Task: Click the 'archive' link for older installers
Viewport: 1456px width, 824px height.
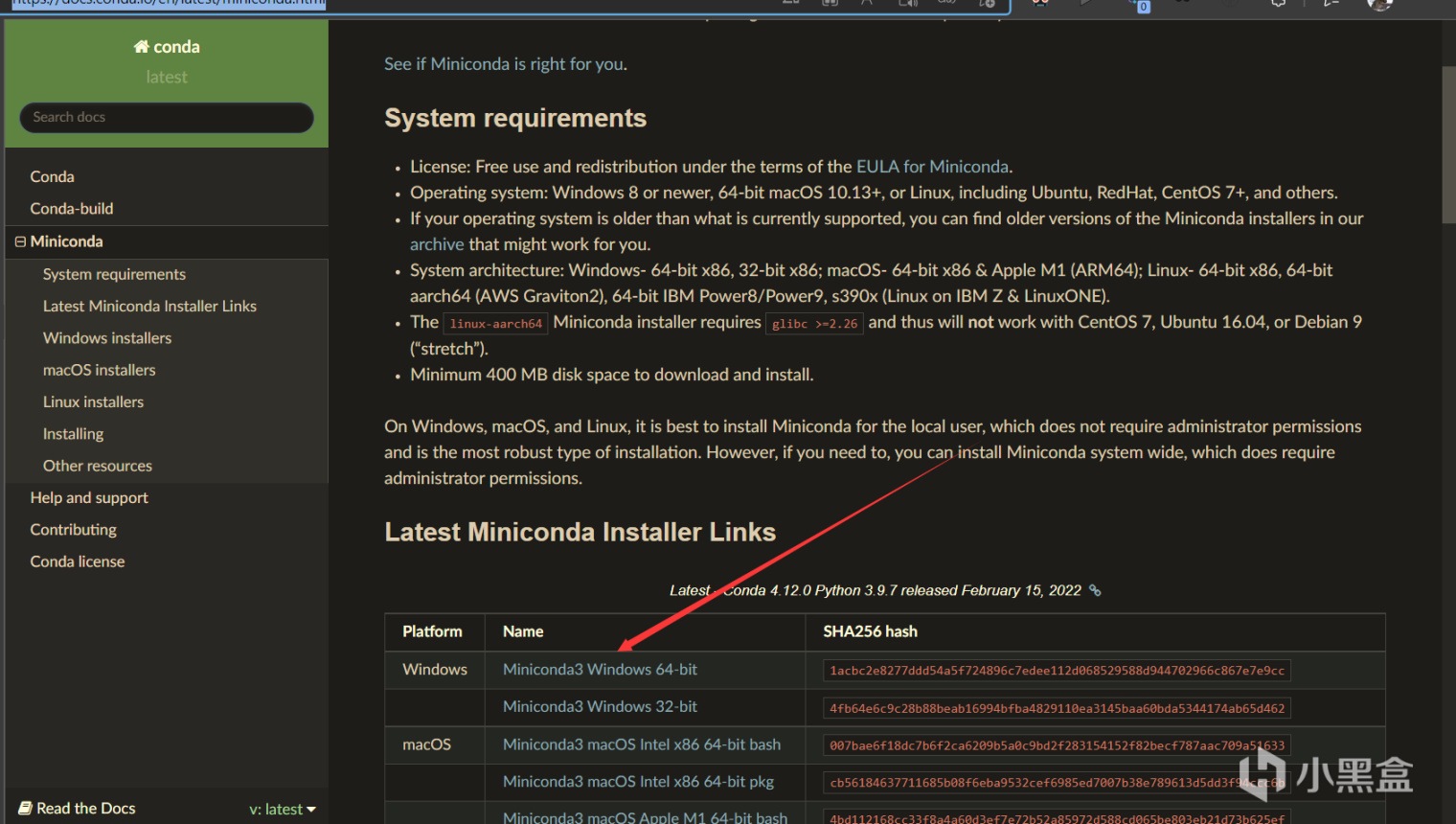Action: tap(437, 244)
